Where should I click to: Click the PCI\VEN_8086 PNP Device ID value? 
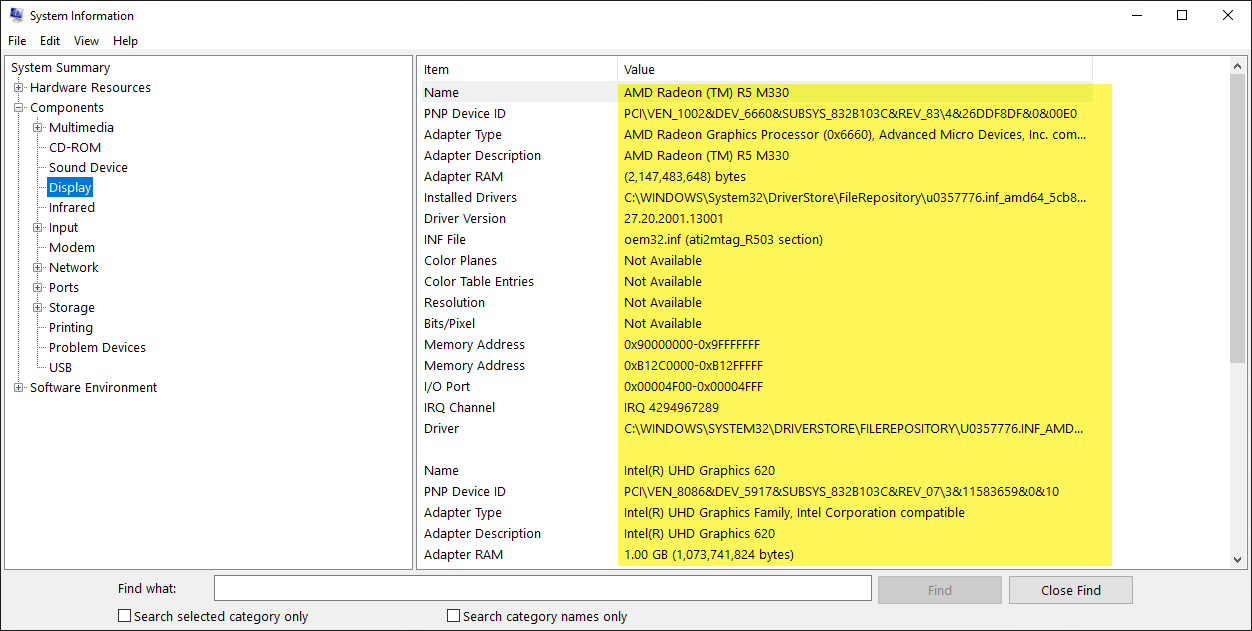841,491
